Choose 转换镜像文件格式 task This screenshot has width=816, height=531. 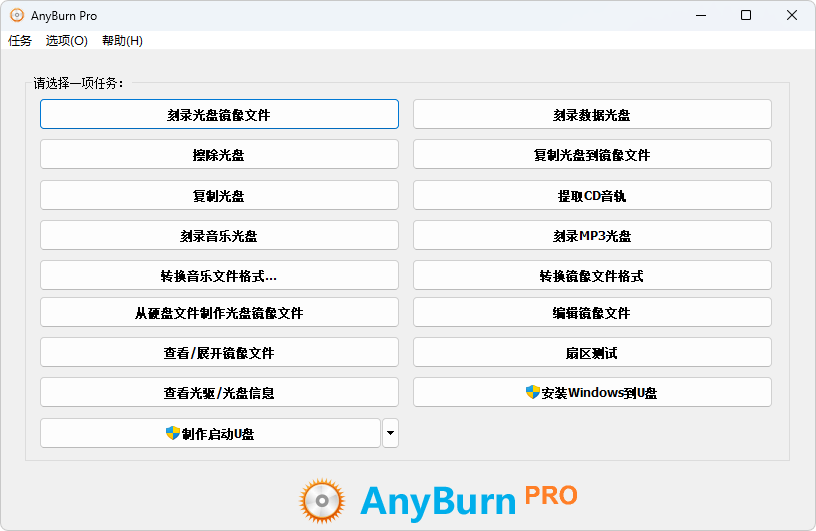point(592,275)
